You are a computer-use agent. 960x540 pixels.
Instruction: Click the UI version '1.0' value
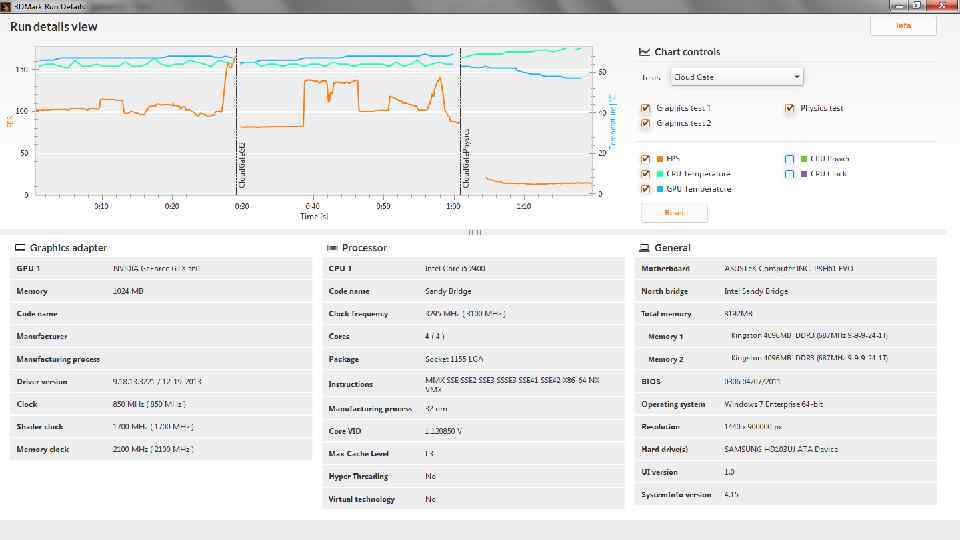[x=729, y=473]
